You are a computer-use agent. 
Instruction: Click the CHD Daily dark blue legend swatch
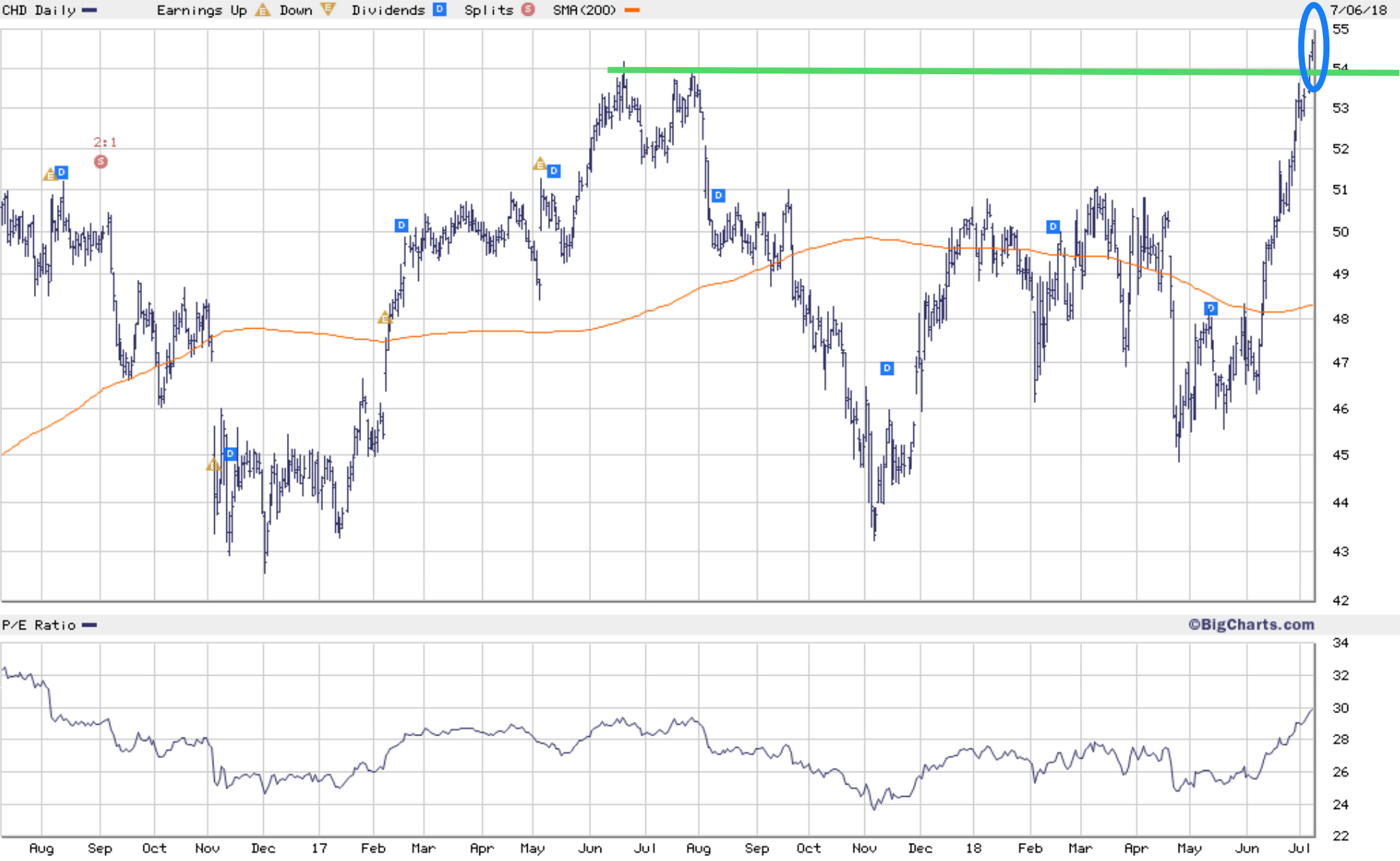(x=90, y=10)
